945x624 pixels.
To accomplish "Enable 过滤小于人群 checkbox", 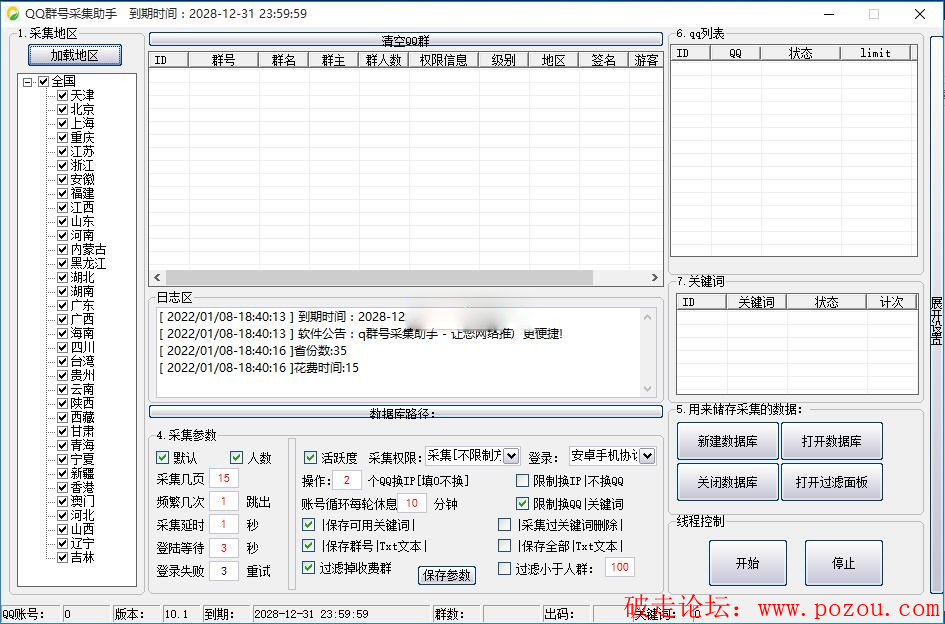I will [x=504, y=569].
